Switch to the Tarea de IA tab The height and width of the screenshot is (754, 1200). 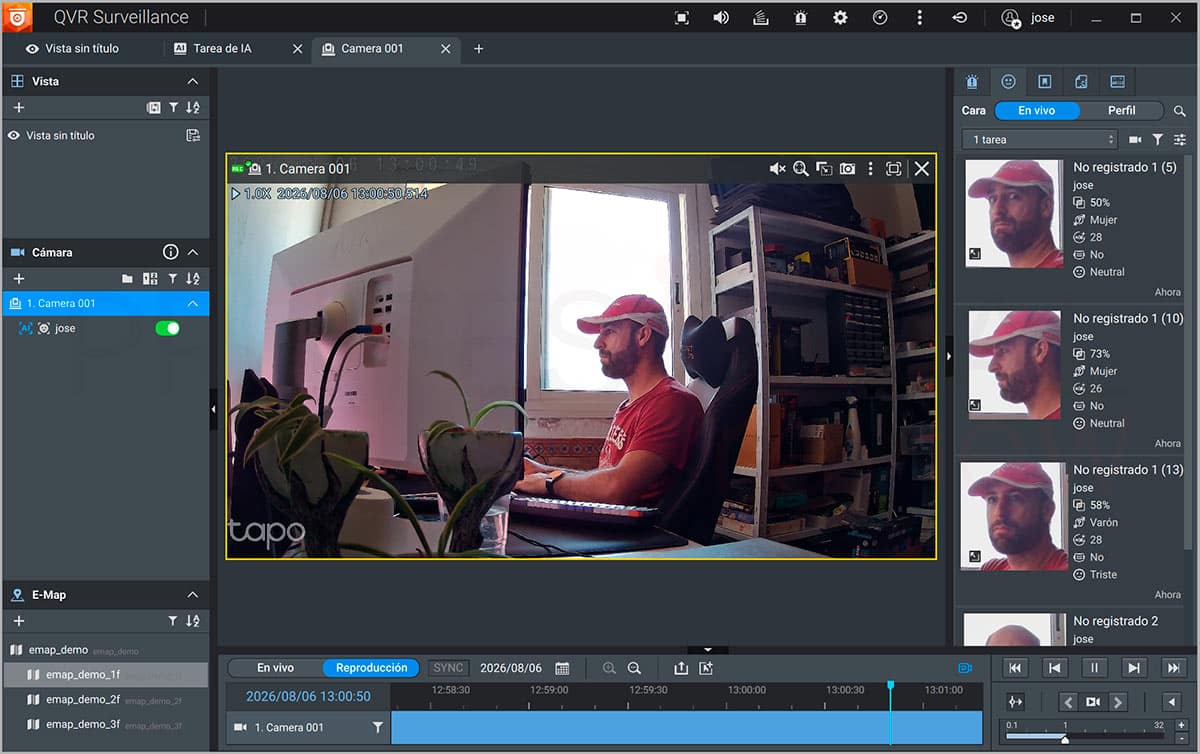click(x=213, y=48)
